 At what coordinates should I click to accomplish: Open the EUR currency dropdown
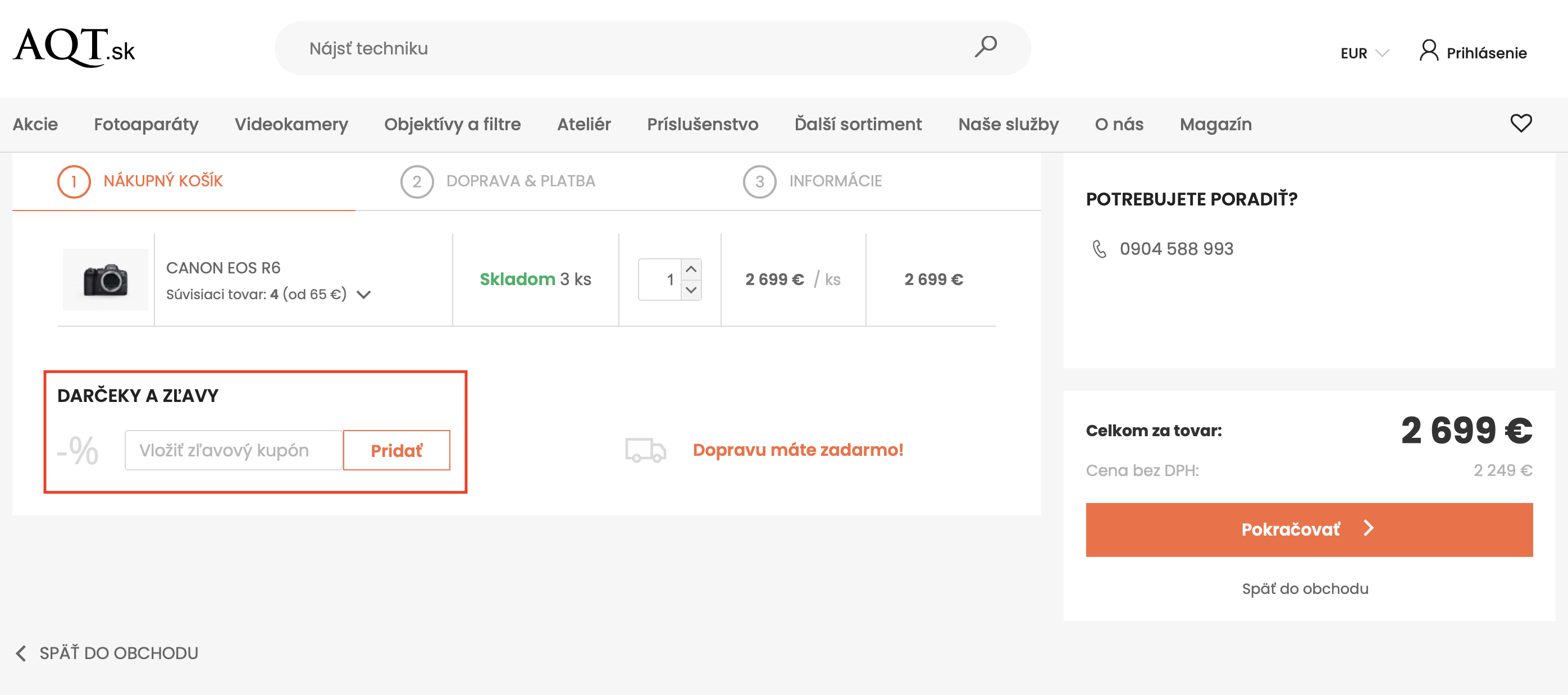tap(1364, 53)
